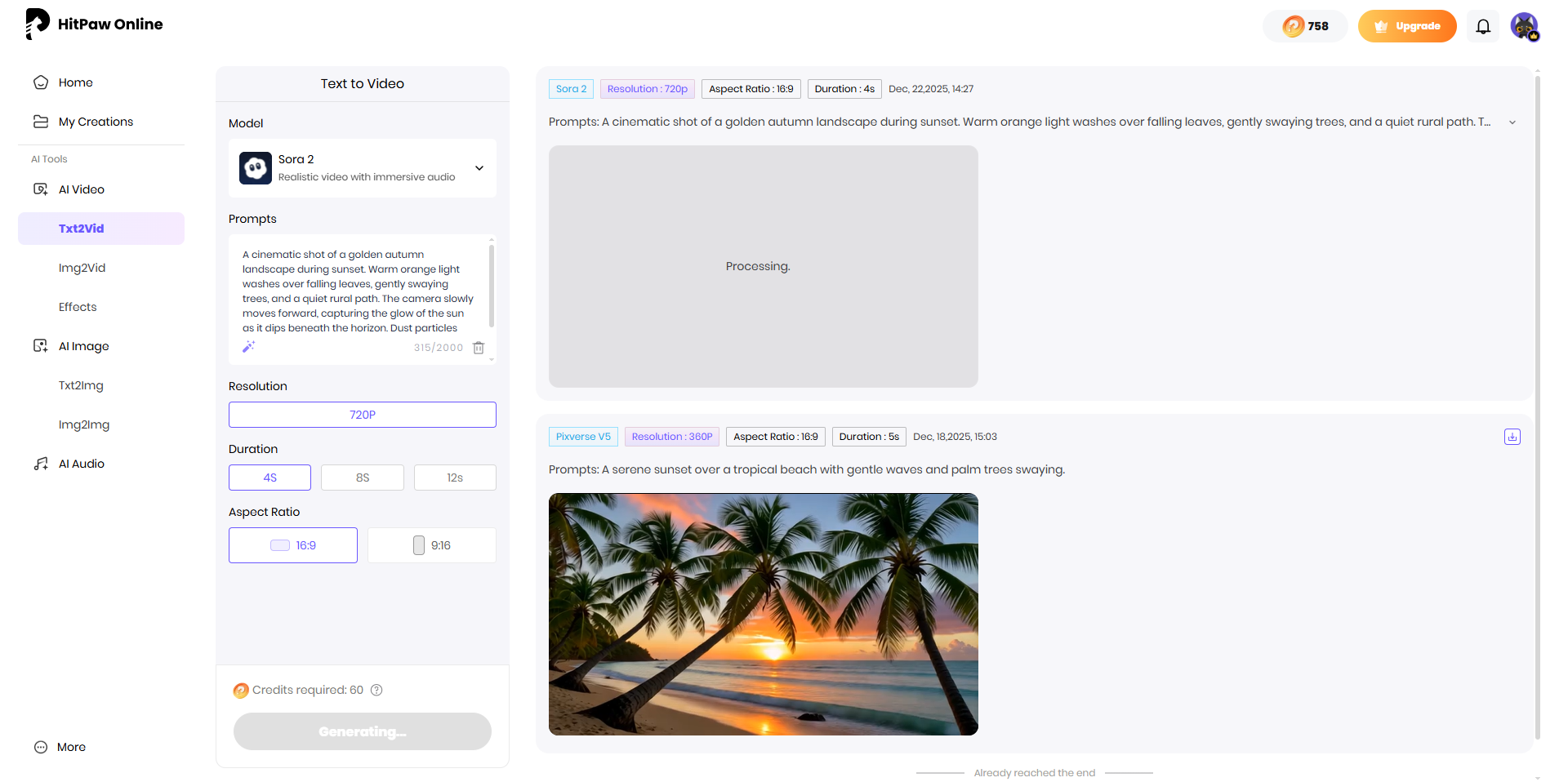This screenshot has width=1568, height=782.
Task: Click the magic wand prompt enhancer
Action: (x=248, y=347)
